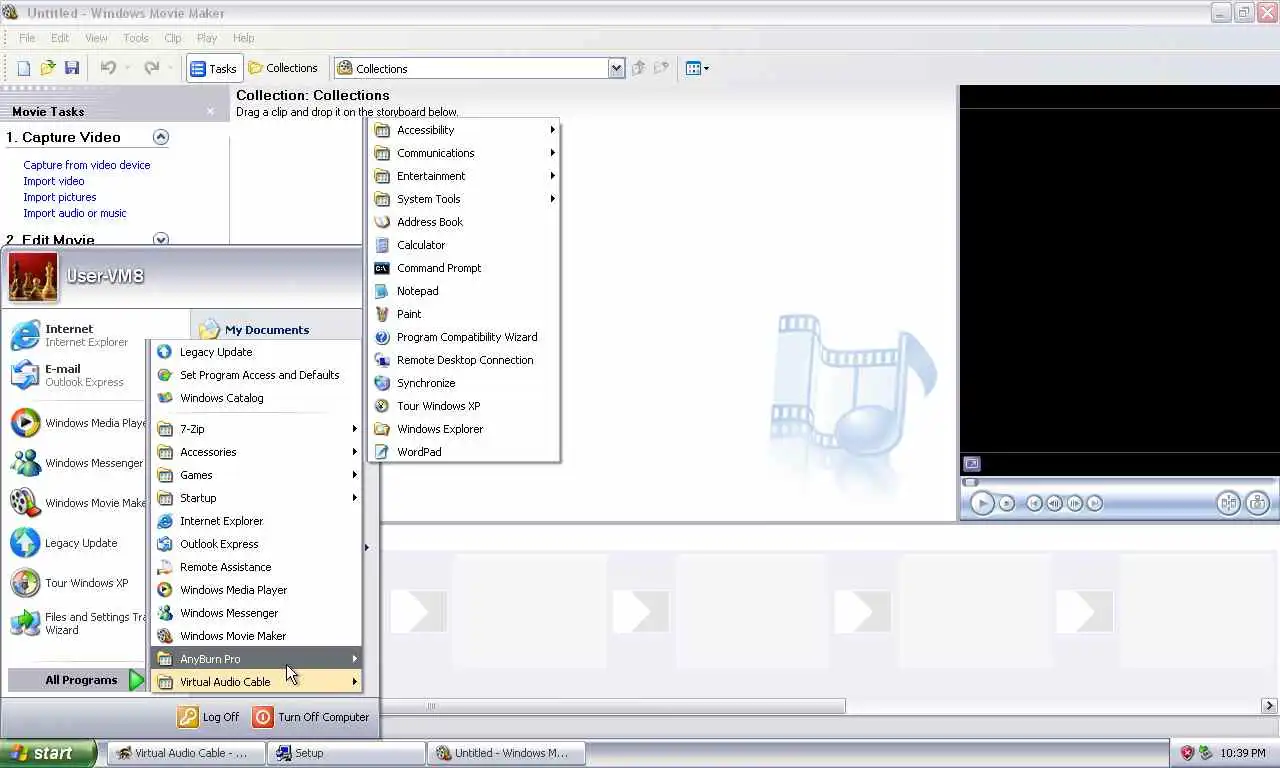
Task: Open Program Compatibility Wizard entry
Action: click(x=464, y=337)
